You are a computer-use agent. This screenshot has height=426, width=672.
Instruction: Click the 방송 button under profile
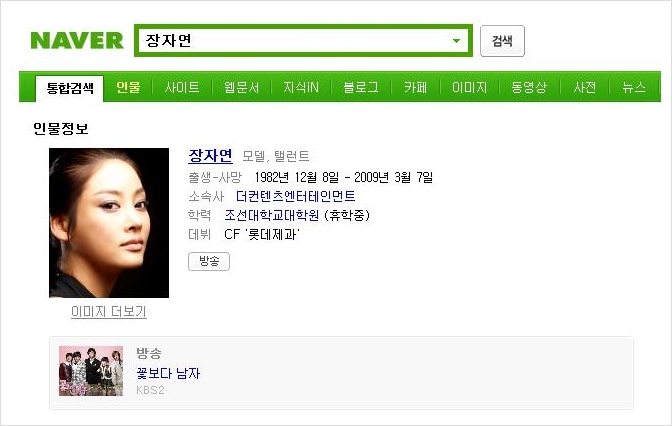point(209,261)
